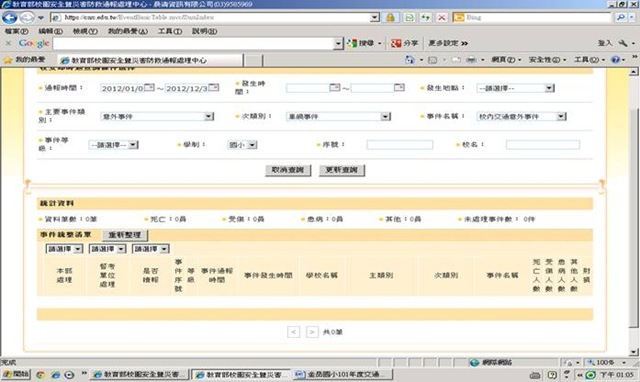The image size is (640, 382).
Task: Open the 工具(T) menu in menu bar
Action: (170, 31)
